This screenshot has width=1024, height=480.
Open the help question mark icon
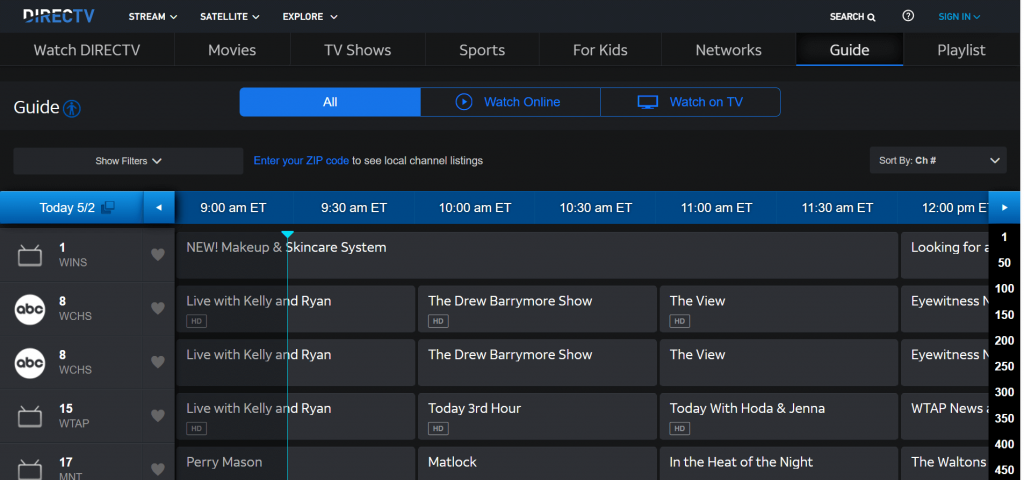[908, 16]
